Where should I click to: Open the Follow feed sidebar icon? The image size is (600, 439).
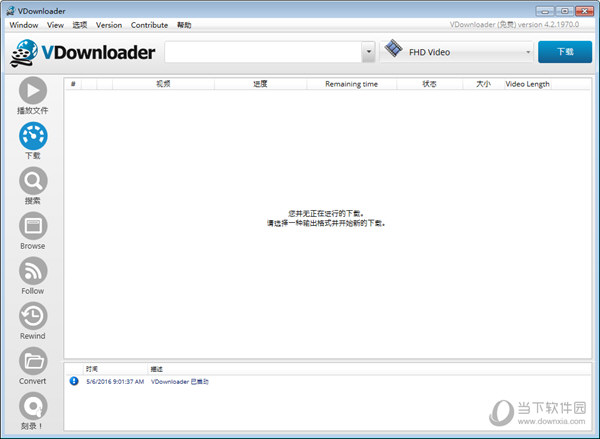[x=33, y=271]
